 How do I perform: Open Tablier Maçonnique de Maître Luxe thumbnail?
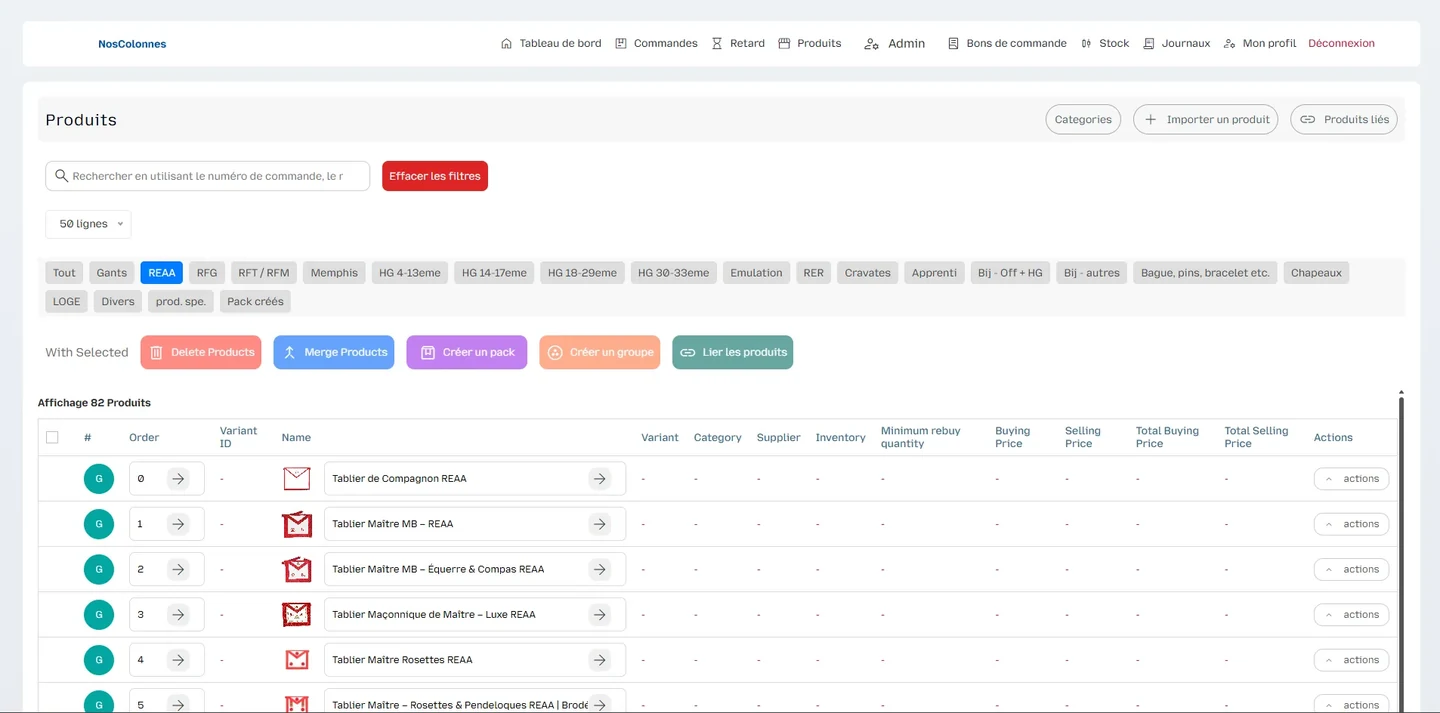tap(296, 615)
